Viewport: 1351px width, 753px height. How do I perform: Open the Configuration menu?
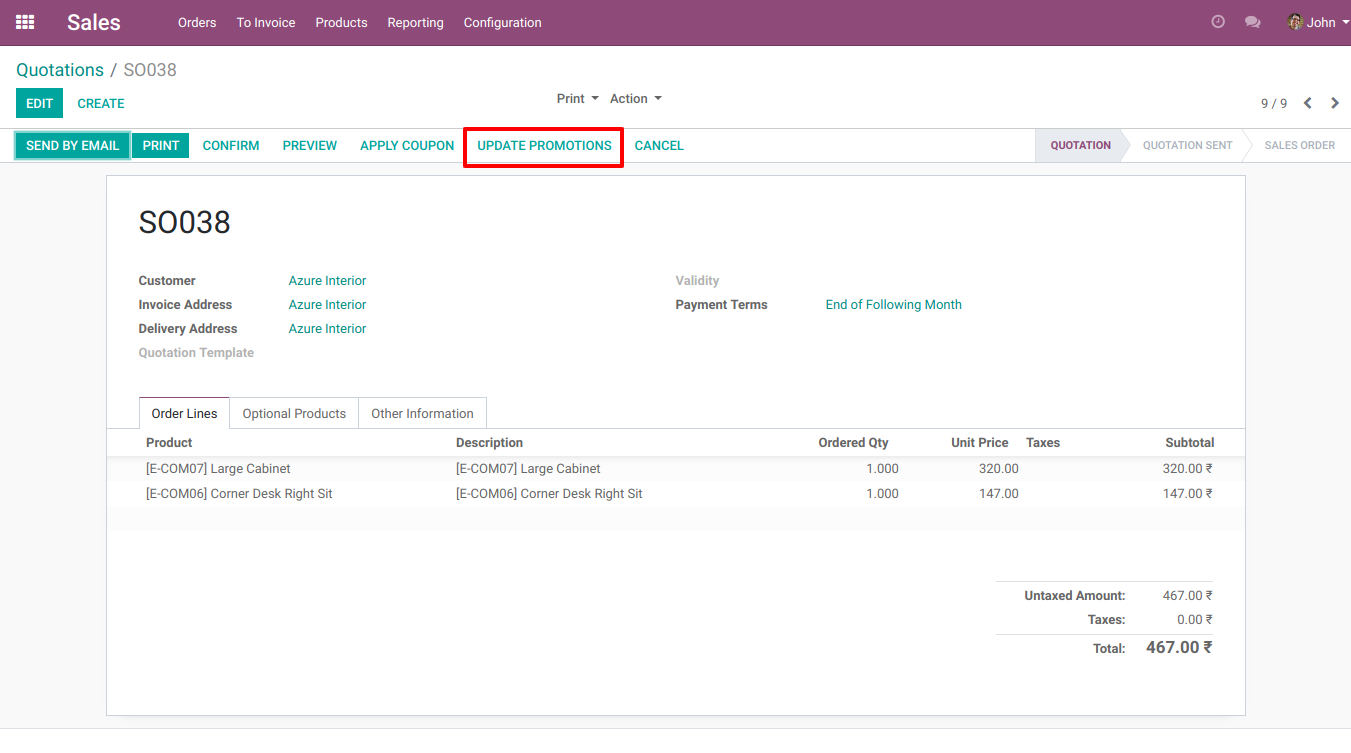pos(502,22)
